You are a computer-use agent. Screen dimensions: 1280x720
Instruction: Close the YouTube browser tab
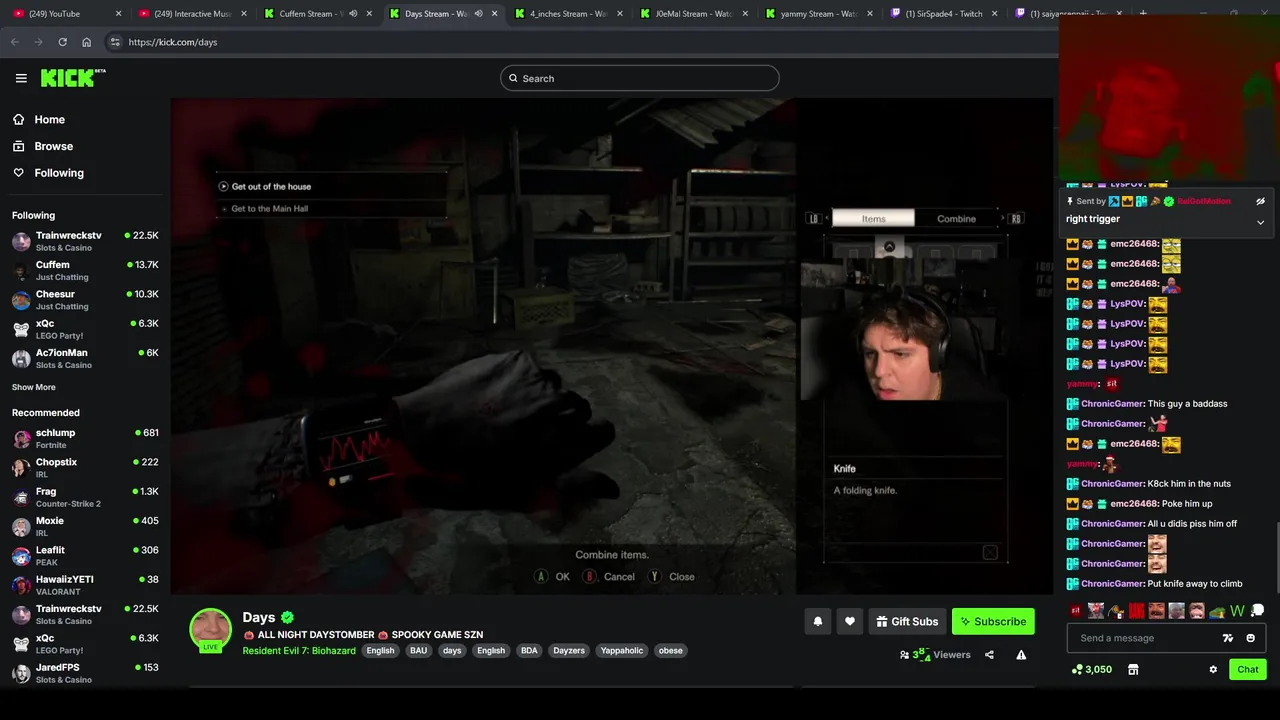[x=119, y=14]
